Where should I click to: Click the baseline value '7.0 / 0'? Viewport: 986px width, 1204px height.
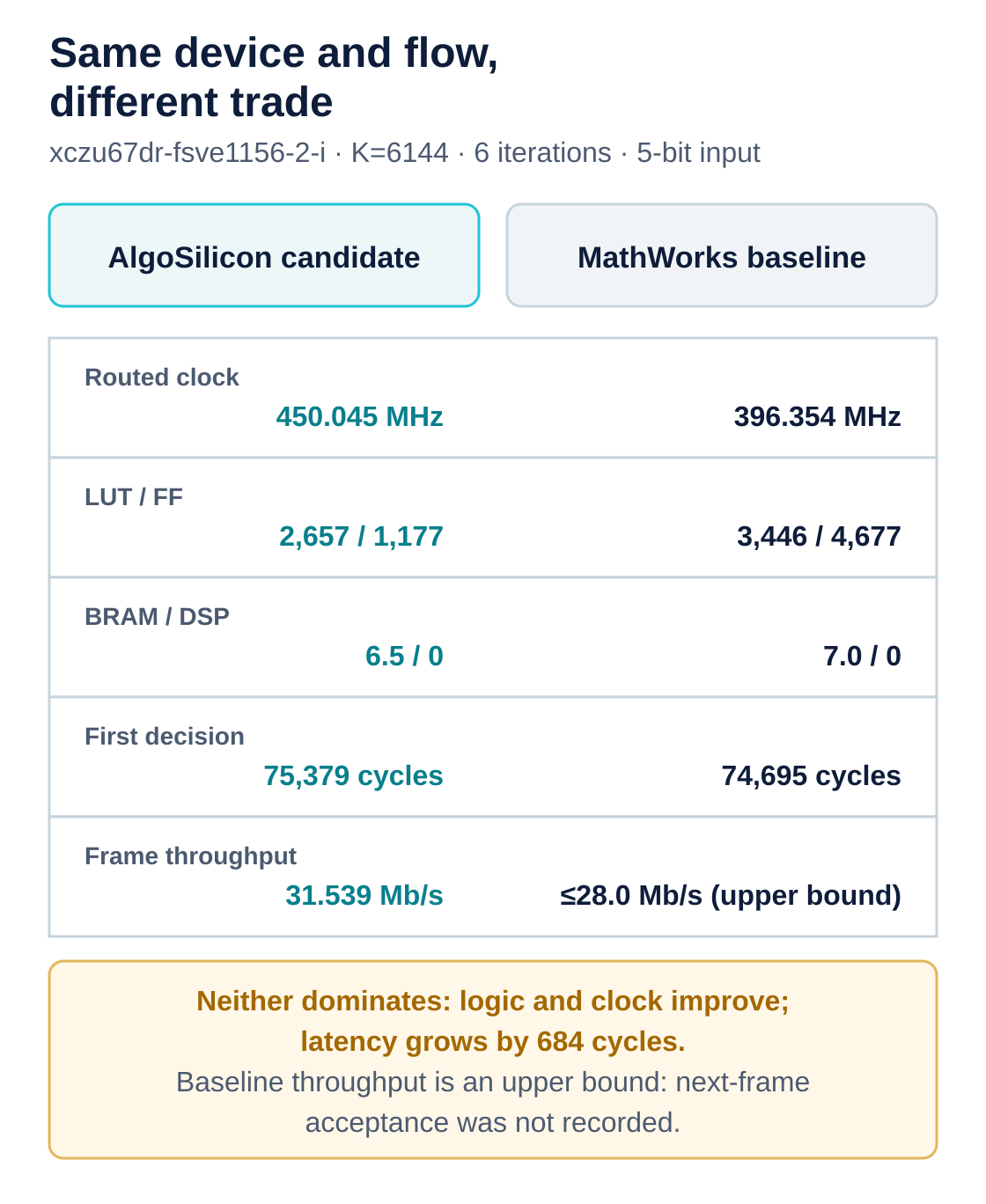pos(862,656)
